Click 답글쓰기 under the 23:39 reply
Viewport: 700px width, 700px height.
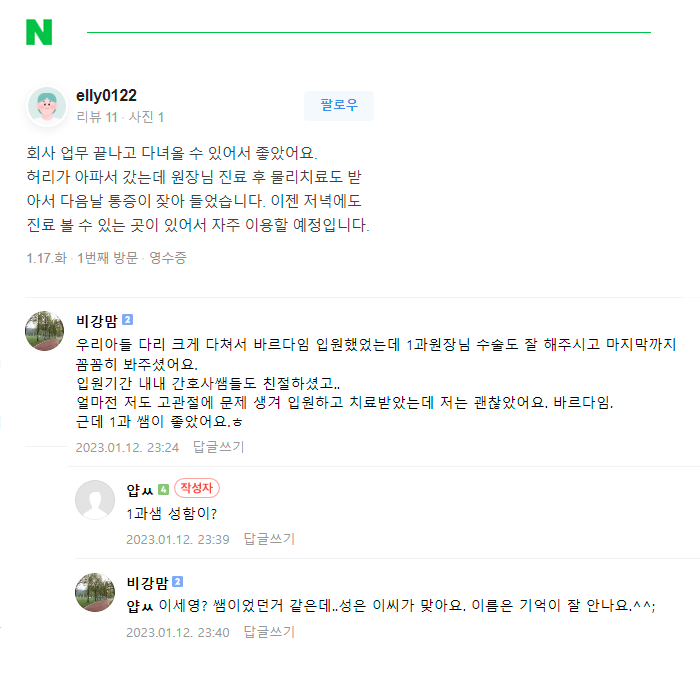click(269, 539)
